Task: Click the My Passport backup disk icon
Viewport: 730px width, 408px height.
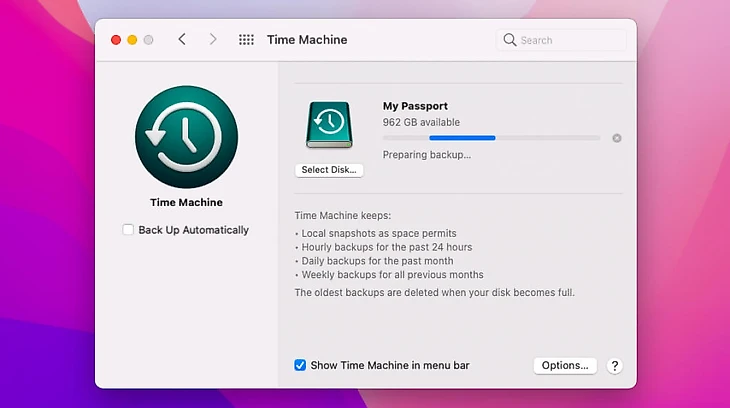Action: [329, 126]
